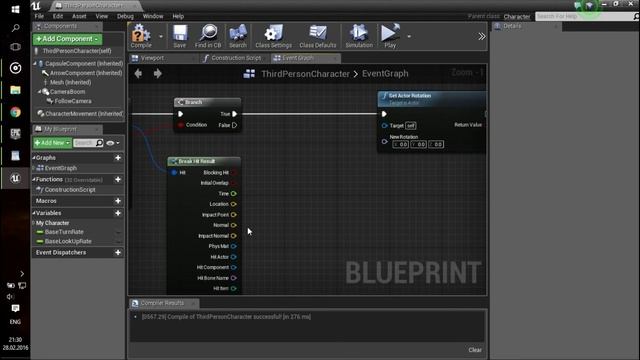
Task: Select the BaseTurnRate variable
Action: 64,232
